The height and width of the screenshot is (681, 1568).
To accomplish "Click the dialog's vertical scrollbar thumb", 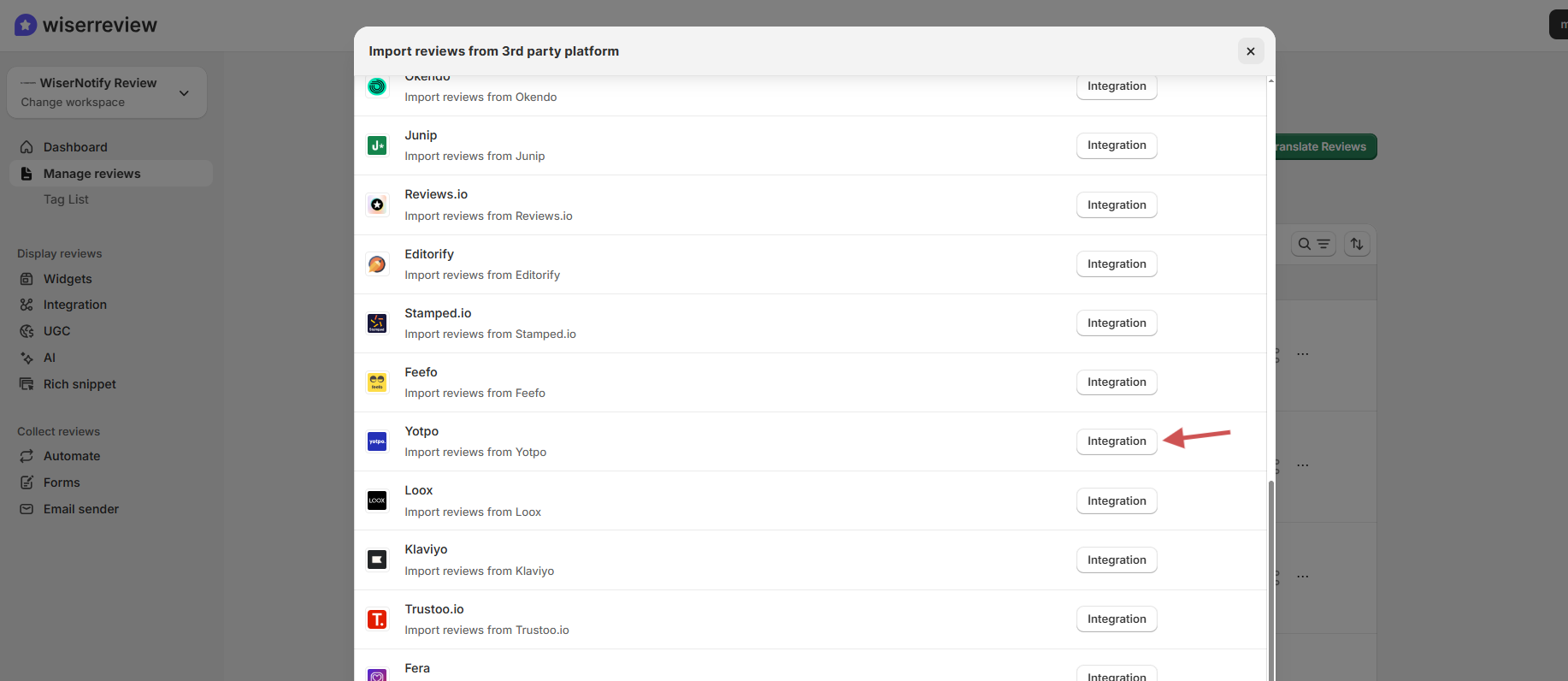I will click(1270, 582).
